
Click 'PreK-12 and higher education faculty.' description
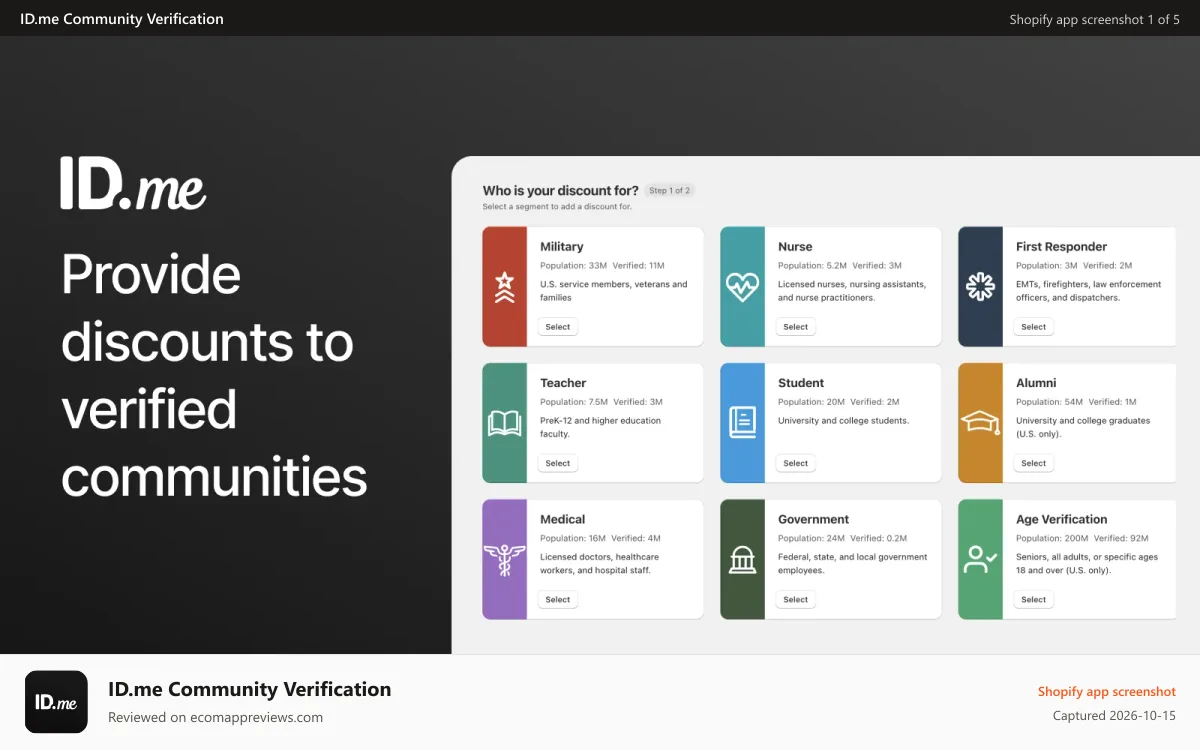600,427
